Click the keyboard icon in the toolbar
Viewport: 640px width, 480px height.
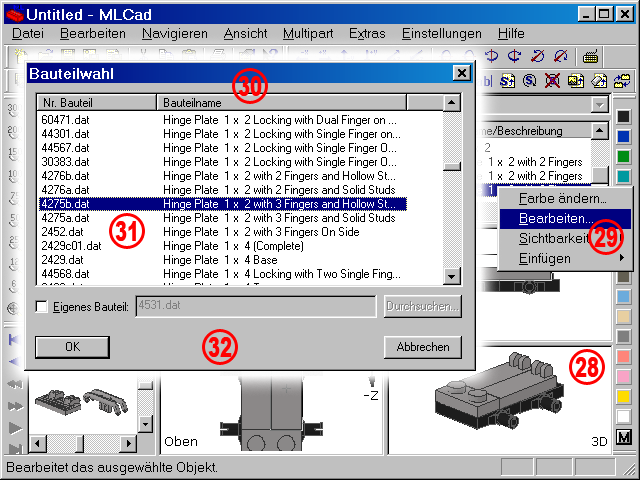tap(590, 56)
